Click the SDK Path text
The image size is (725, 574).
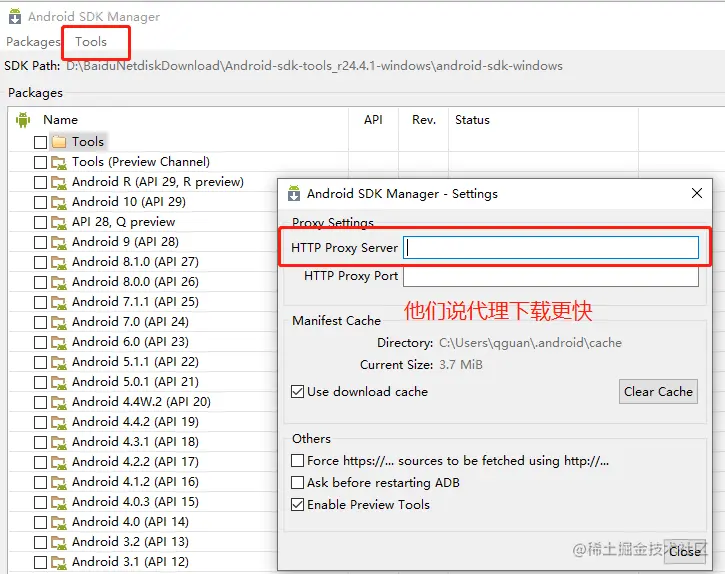click(x=314, y=66)
